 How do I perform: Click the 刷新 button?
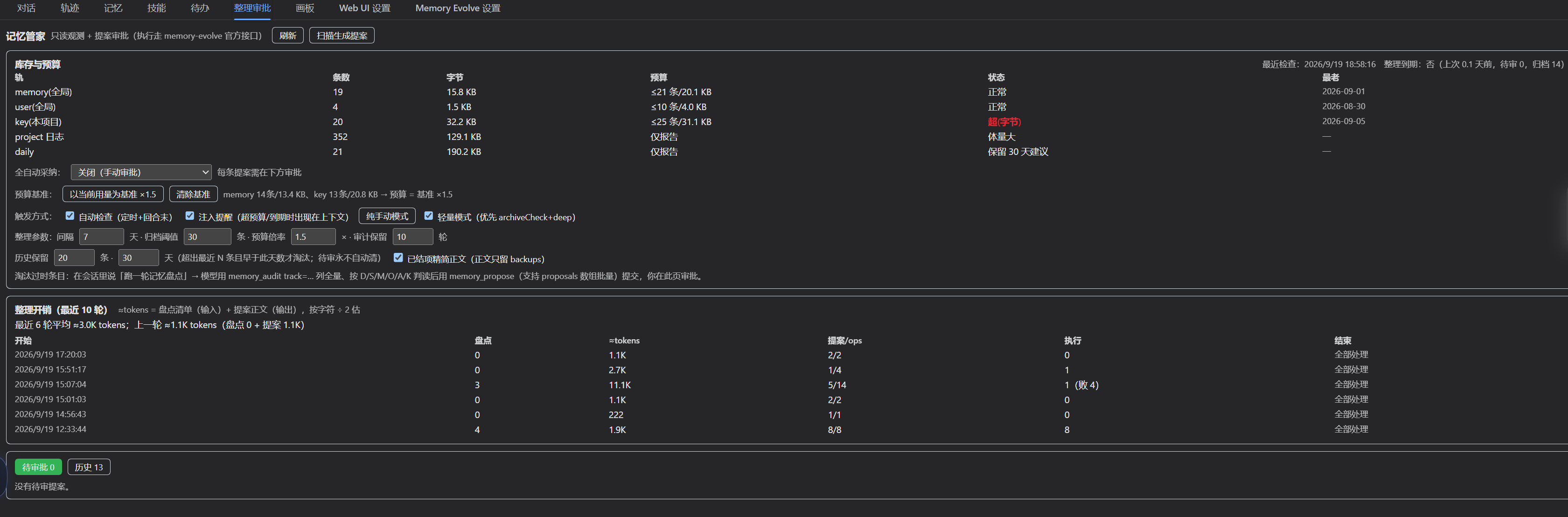(287, 35)
